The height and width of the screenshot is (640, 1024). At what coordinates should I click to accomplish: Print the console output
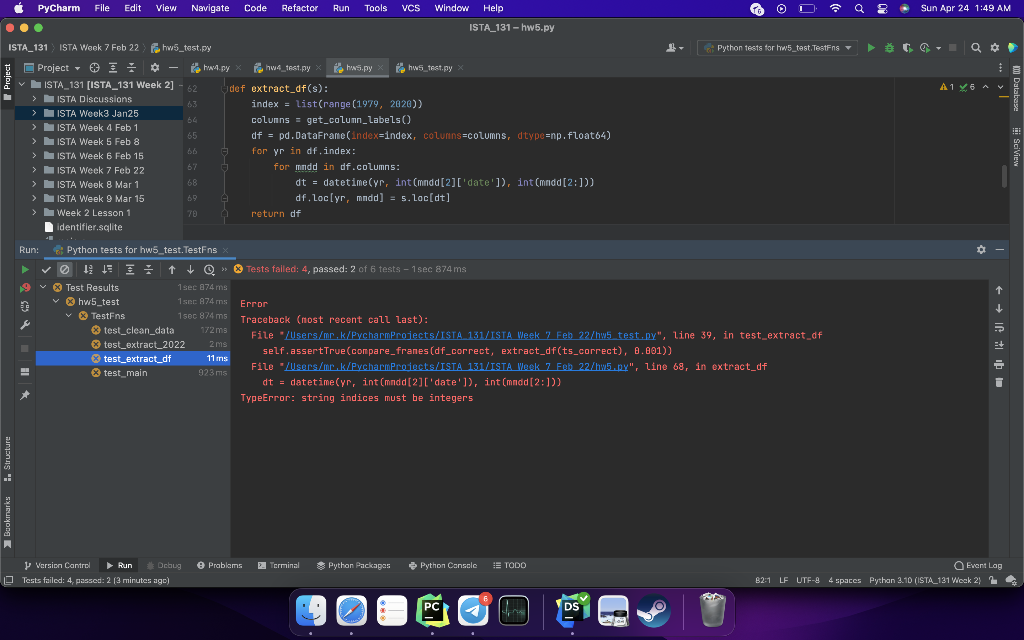pos(999,364)
